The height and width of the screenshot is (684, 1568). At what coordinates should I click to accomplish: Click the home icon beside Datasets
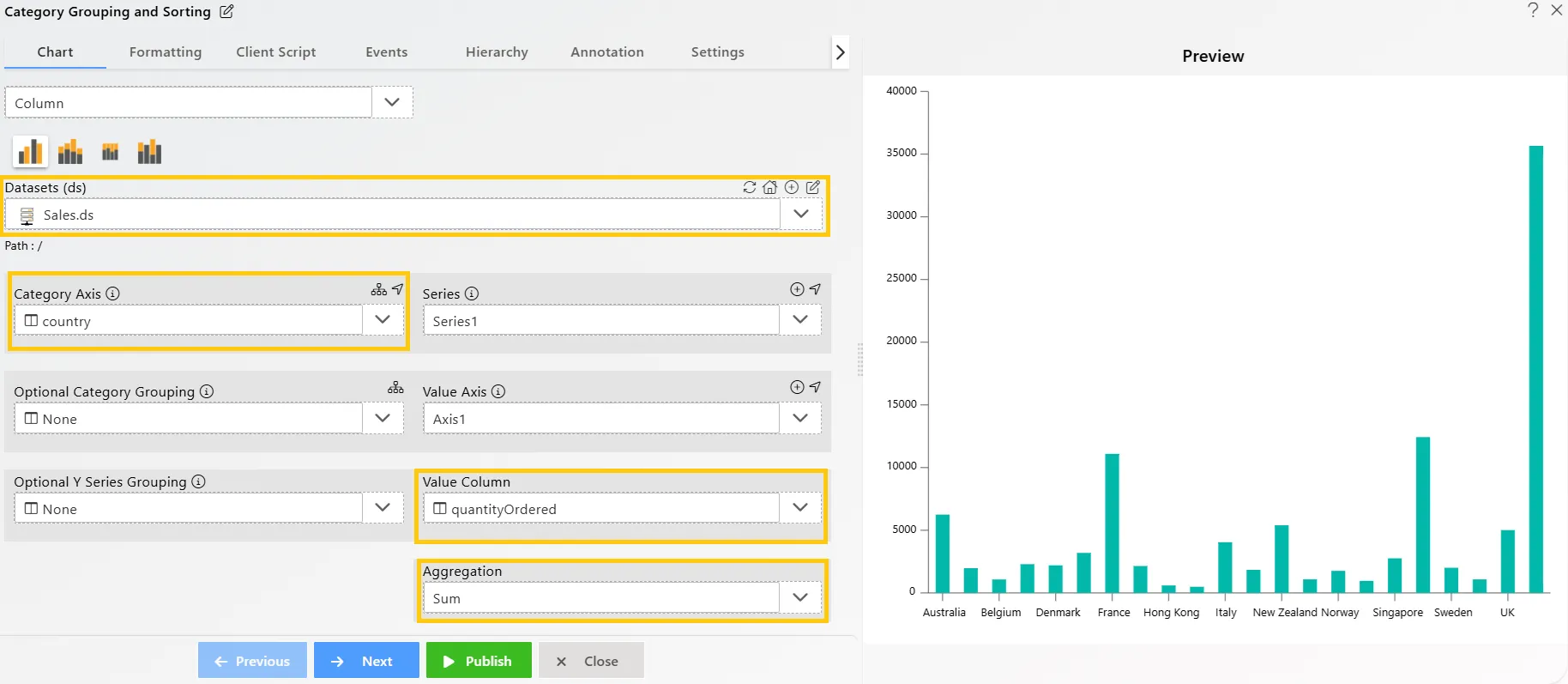[x=770, y=187]
